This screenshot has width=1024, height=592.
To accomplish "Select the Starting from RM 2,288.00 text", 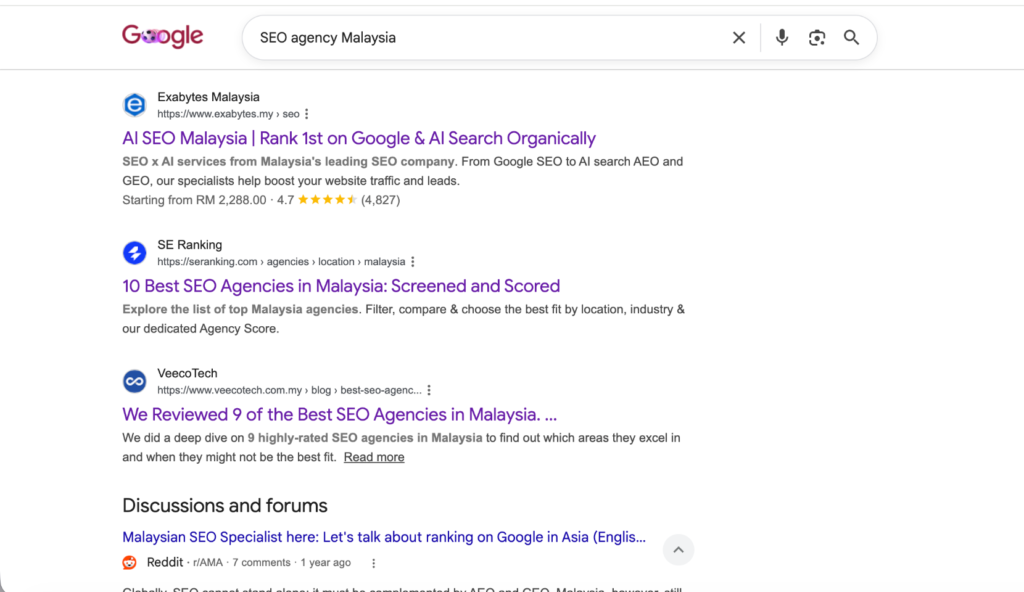I will 194,200.
